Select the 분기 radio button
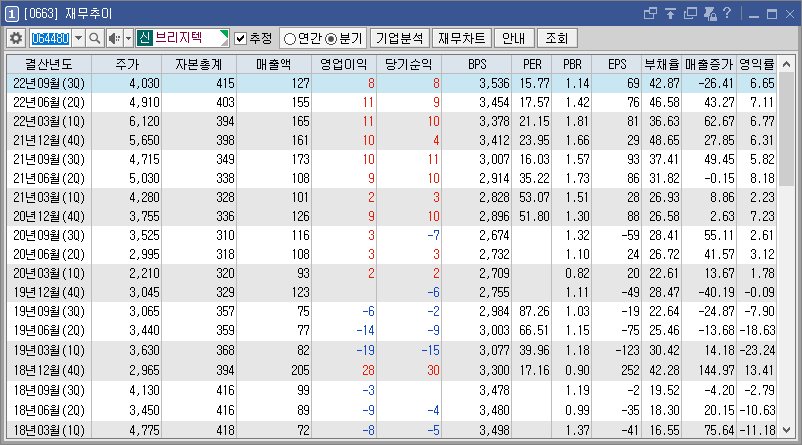Screen dimensions: 802x445 331,38
